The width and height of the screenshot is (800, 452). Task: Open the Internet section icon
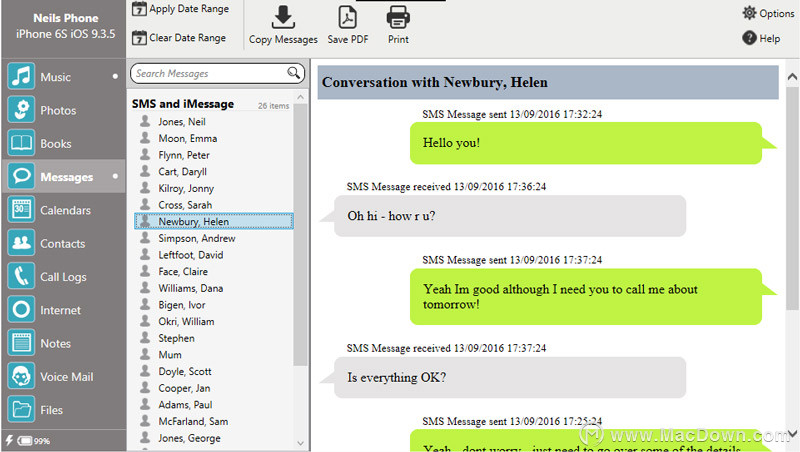(x=21, y=310)
